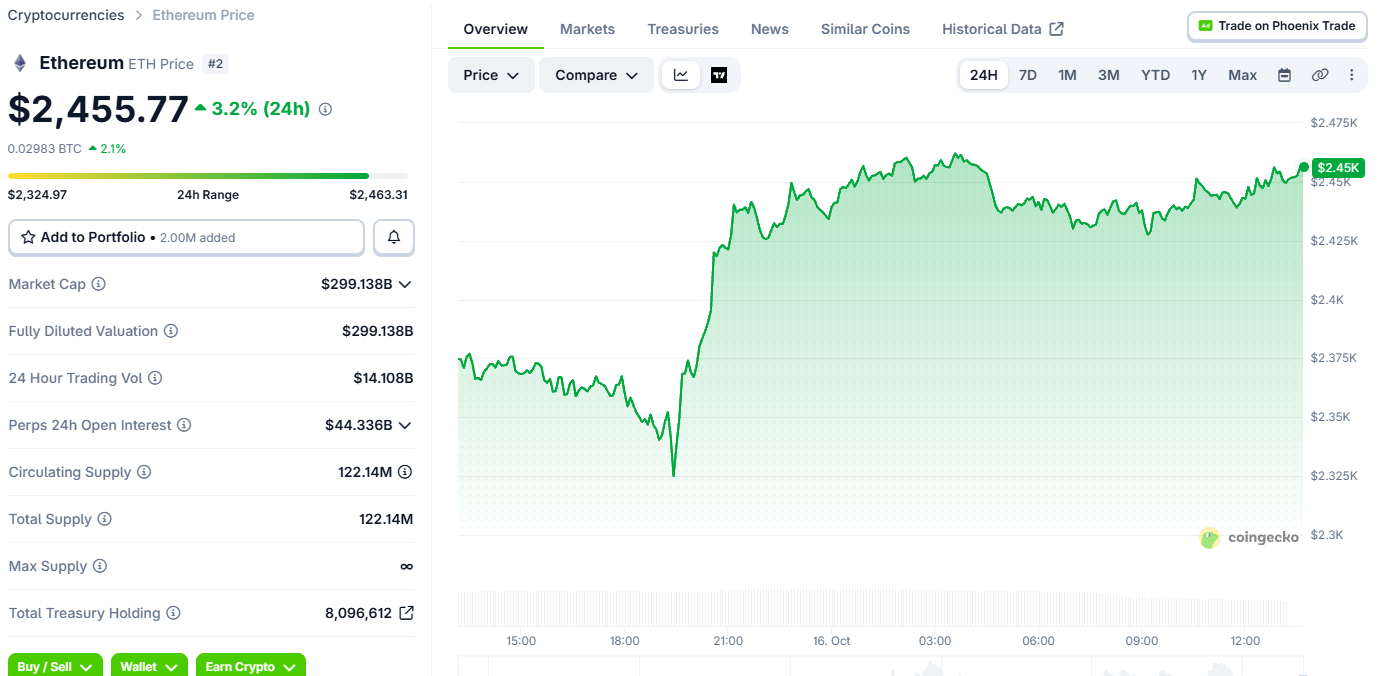Click the 0.02983 BTC value

45,148
